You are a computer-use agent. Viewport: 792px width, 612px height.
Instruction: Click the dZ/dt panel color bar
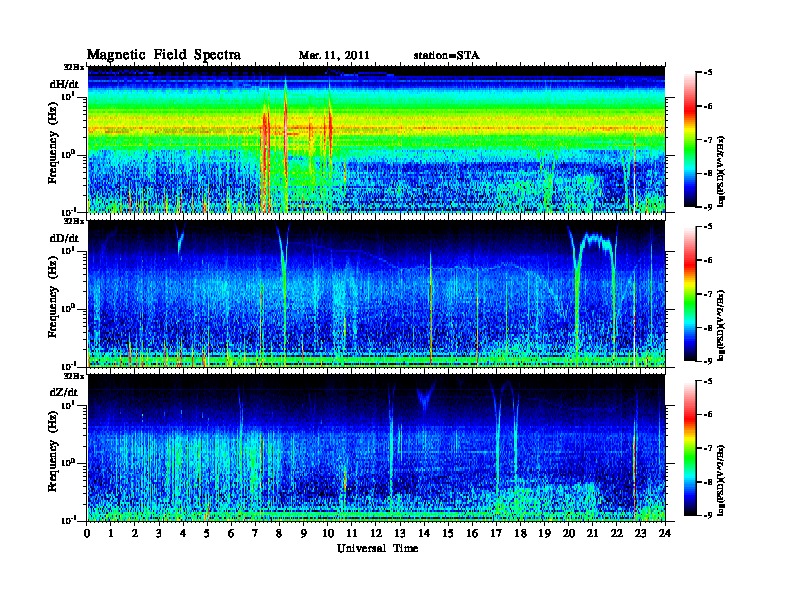point(690,448)
